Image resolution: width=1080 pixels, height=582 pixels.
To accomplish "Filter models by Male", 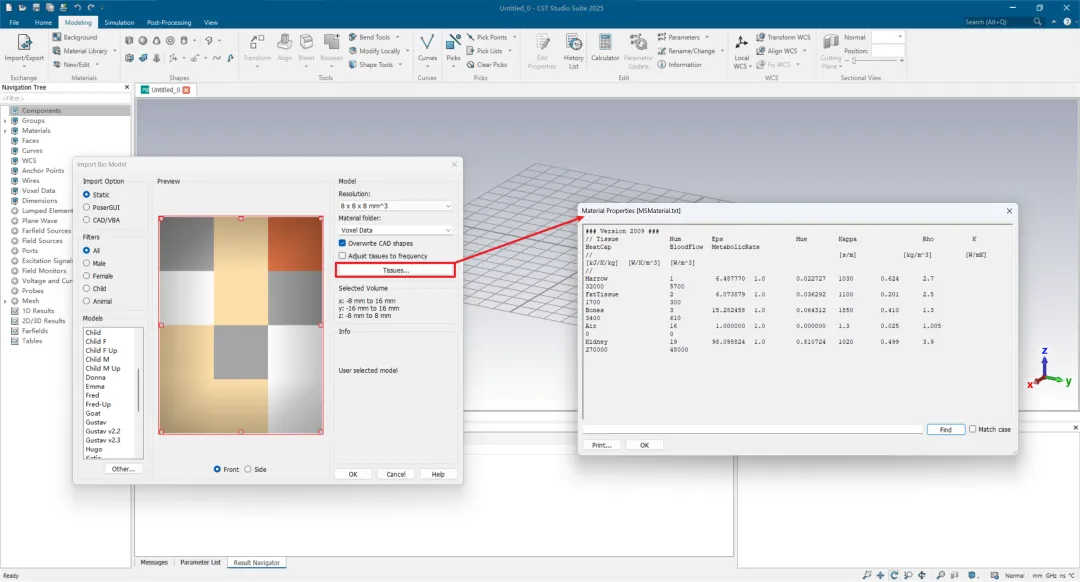I will pyautogui.click(x=86, y=263).
